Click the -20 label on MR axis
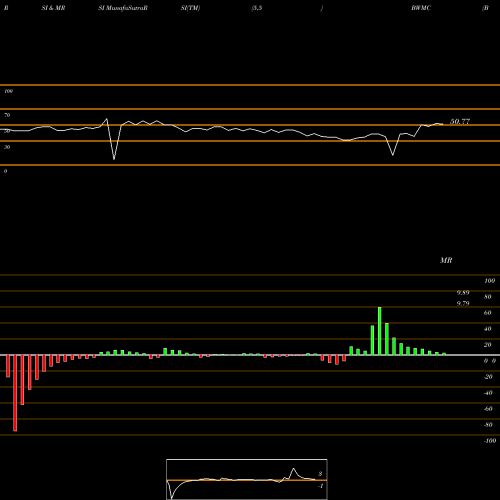The image size is (500, 500). (488, 377)
